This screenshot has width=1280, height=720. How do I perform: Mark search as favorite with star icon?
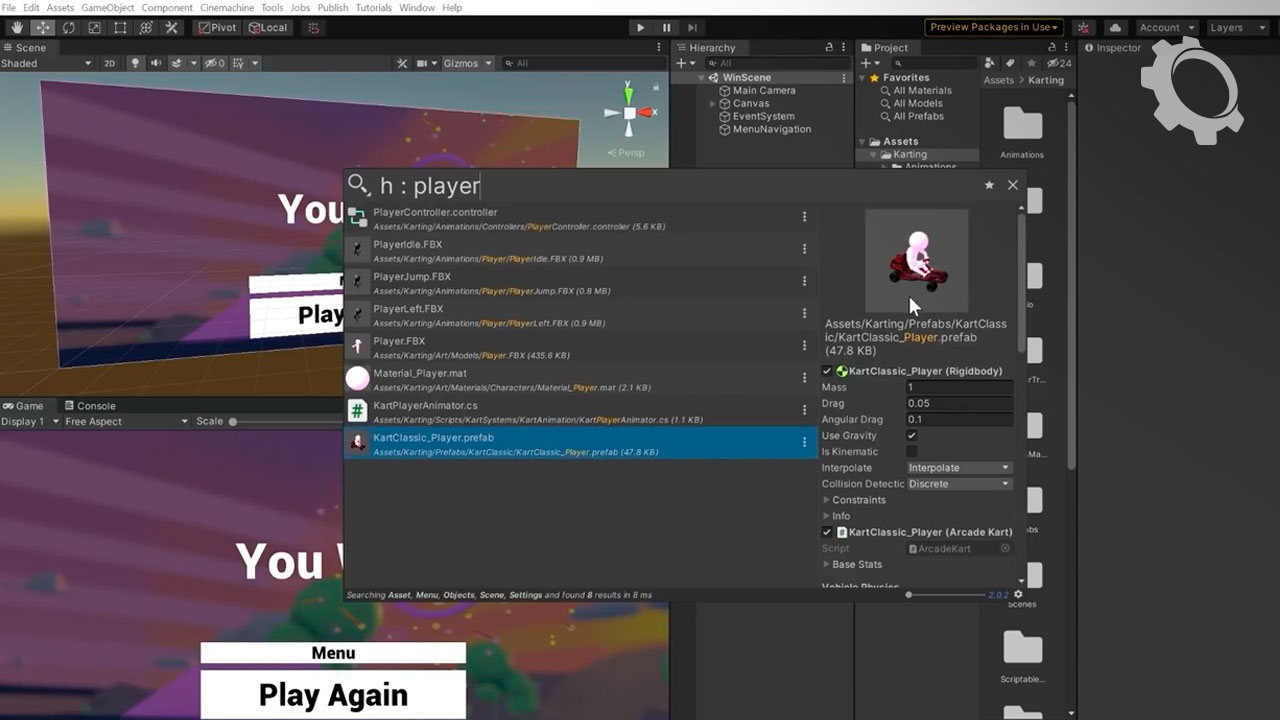tap(989, 185)
